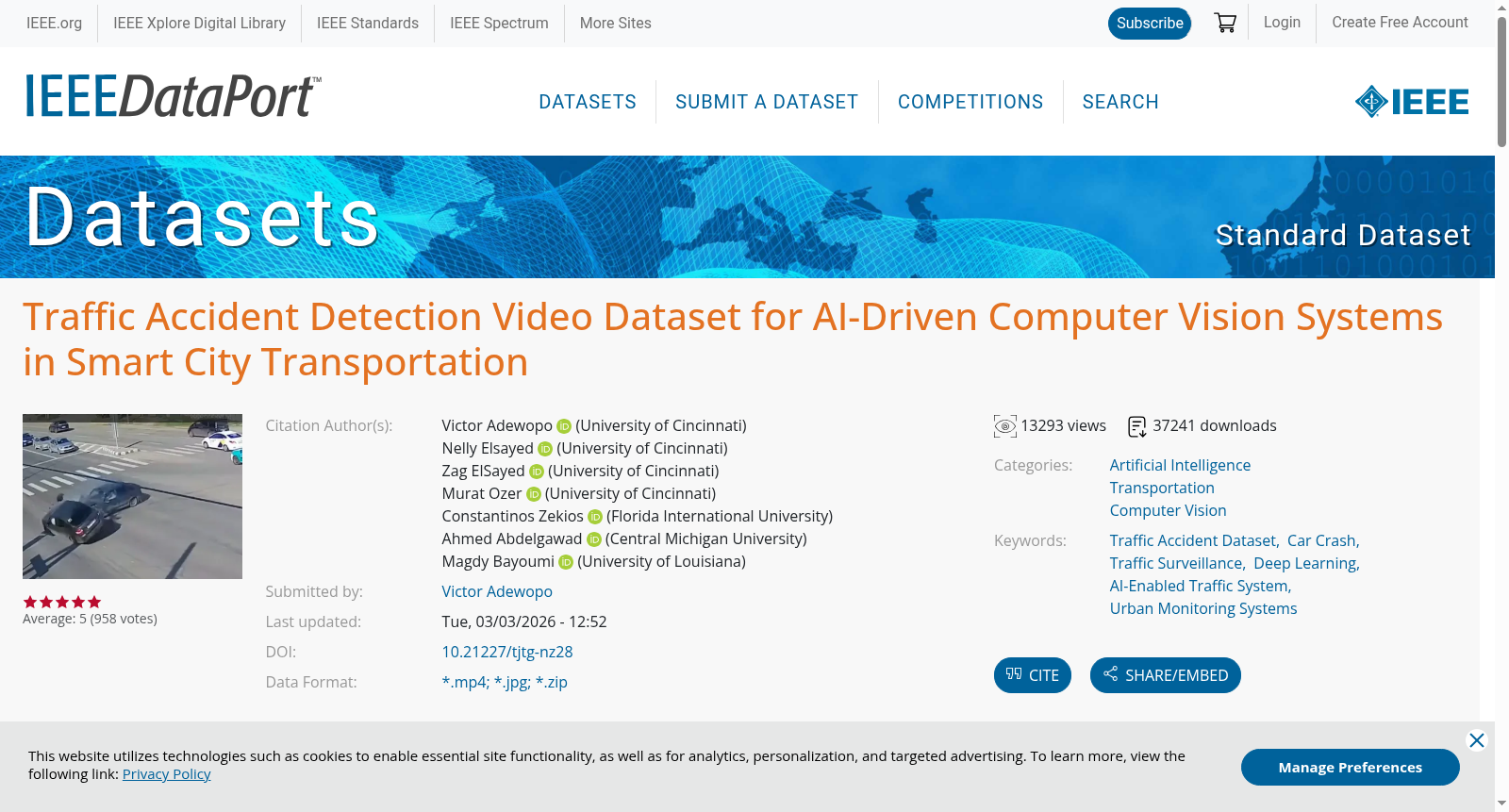Open Murat Ozer's ORCID icon
The height and width of the screenshot is (812, 1509).
(x=534, y=494)
